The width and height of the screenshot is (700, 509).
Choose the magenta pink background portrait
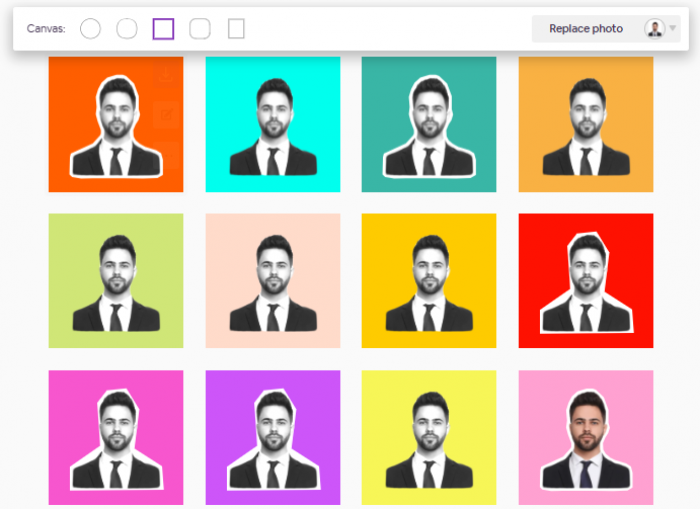(x=116, y=438)
